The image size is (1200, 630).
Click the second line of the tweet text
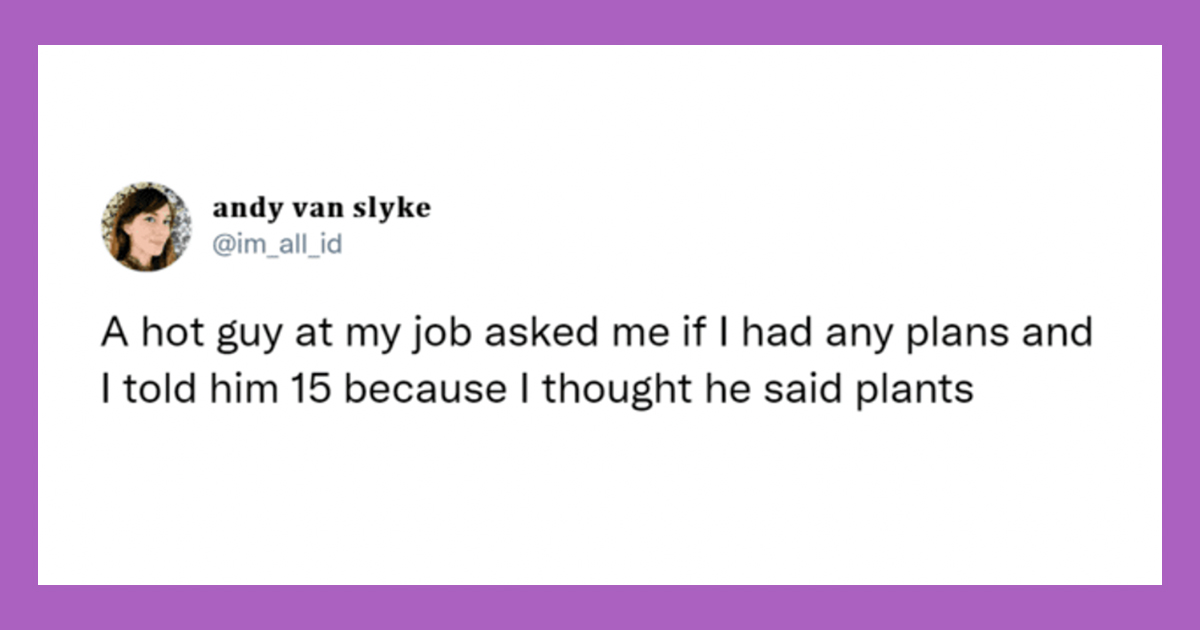click(x=537, y=388)
